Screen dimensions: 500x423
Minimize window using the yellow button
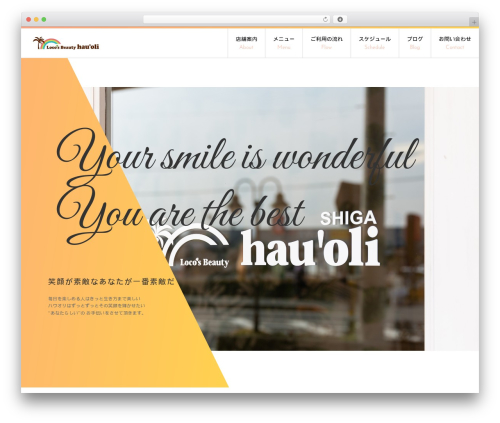click(x=36, y=20)
